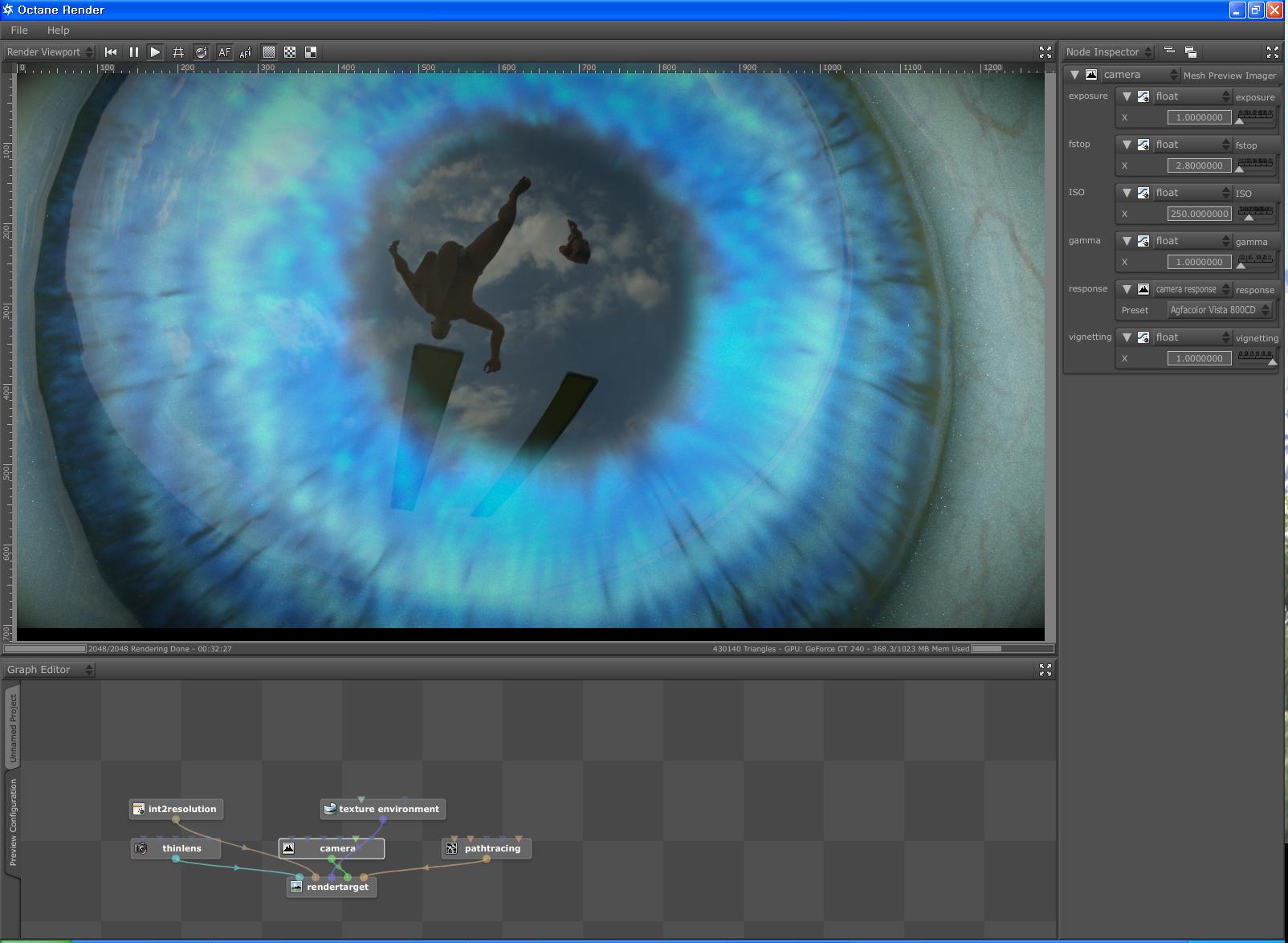Click the fstop slider handle
Viewport: 1288px width, 943px height.
click(1240, 169)
